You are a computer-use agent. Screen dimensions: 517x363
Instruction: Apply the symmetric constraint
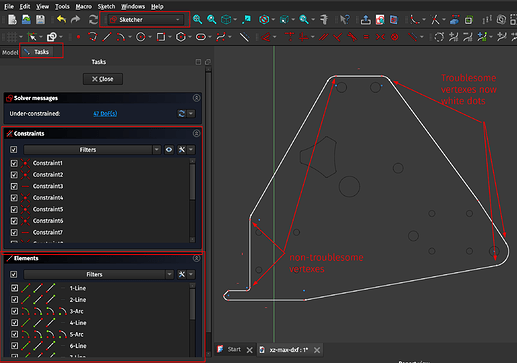point(380,37)
